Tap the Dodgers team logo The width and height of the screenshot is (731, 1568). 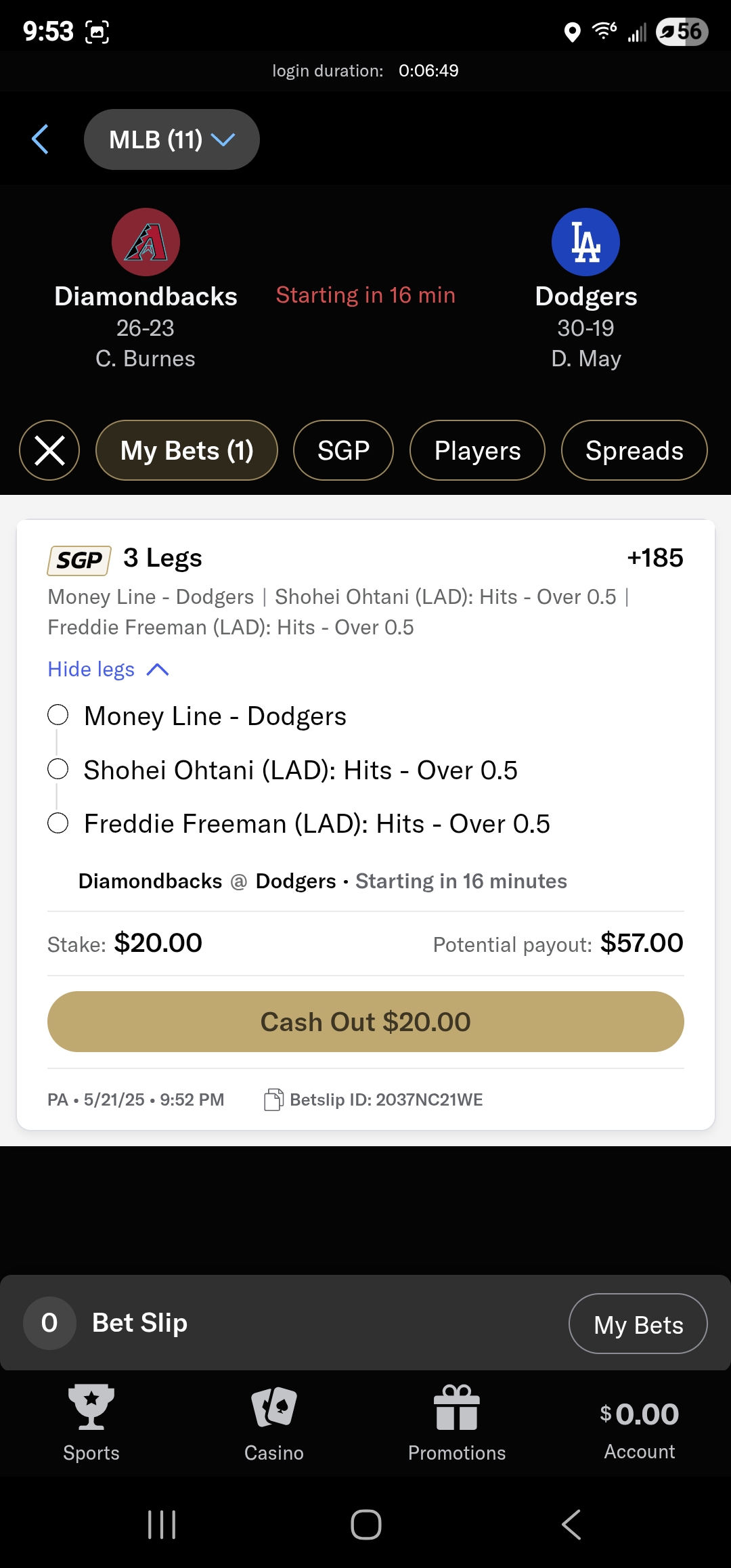[x=585, y=242]
